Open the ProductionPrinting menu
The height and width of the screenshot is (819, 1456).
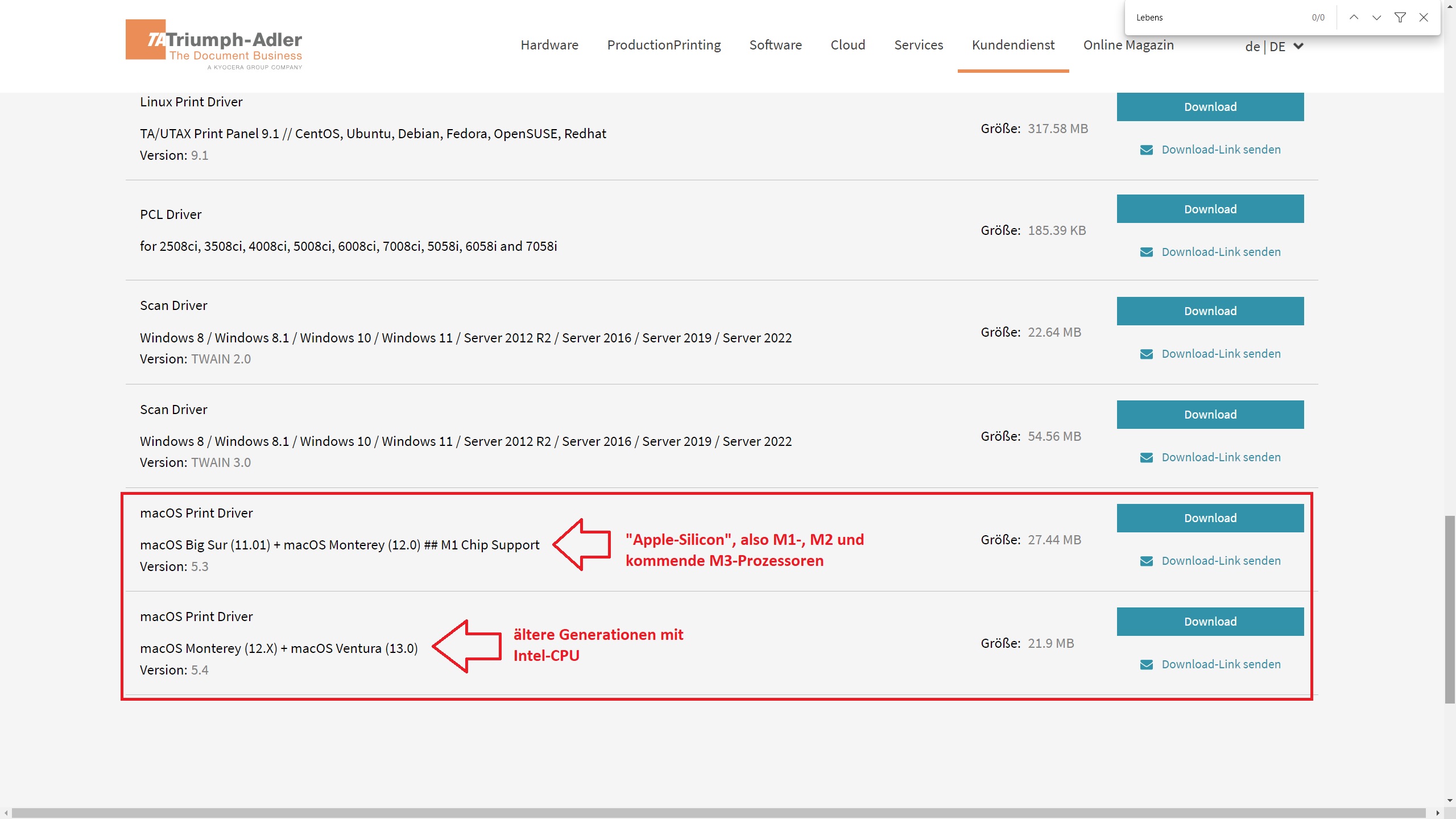(664, 45)
